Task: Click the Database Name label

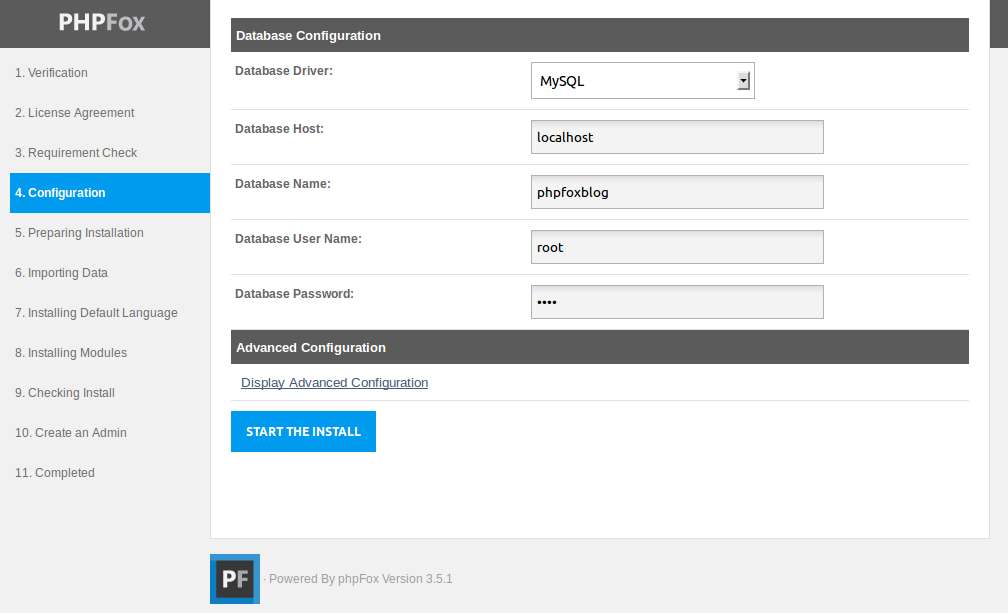Action: (x=283, y=184)
